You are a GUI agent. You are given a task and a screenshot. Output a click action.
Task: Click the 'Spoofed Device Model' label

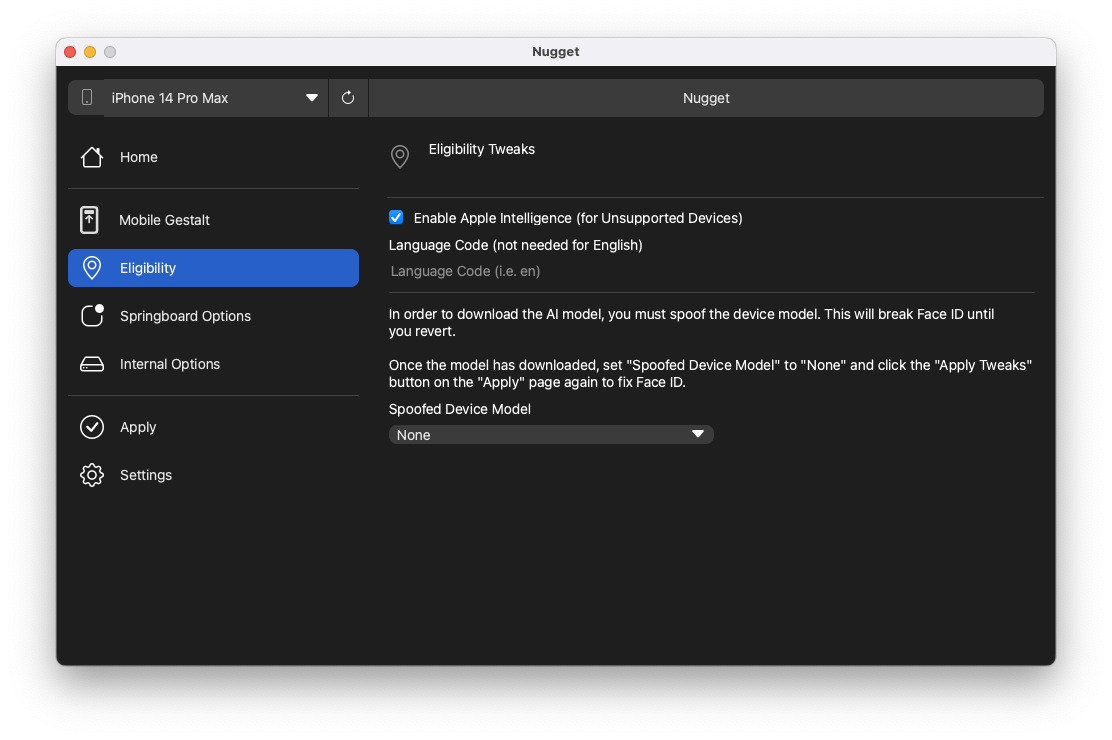point(460,409)
